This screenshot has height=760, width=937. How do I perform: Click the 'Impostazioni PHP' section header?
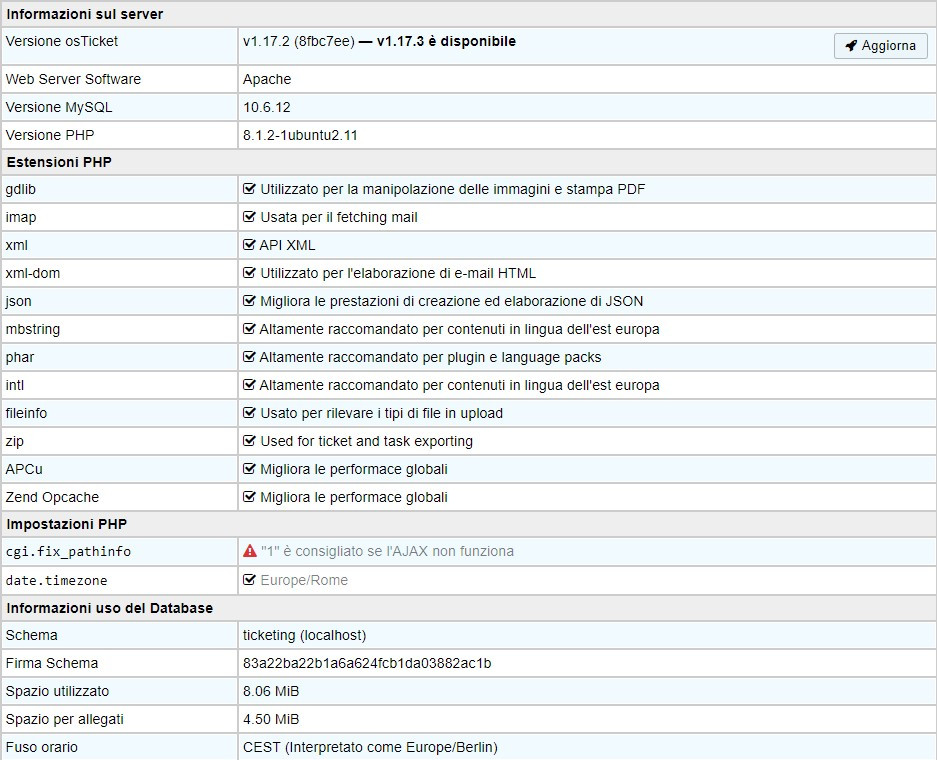pos(67,524)
